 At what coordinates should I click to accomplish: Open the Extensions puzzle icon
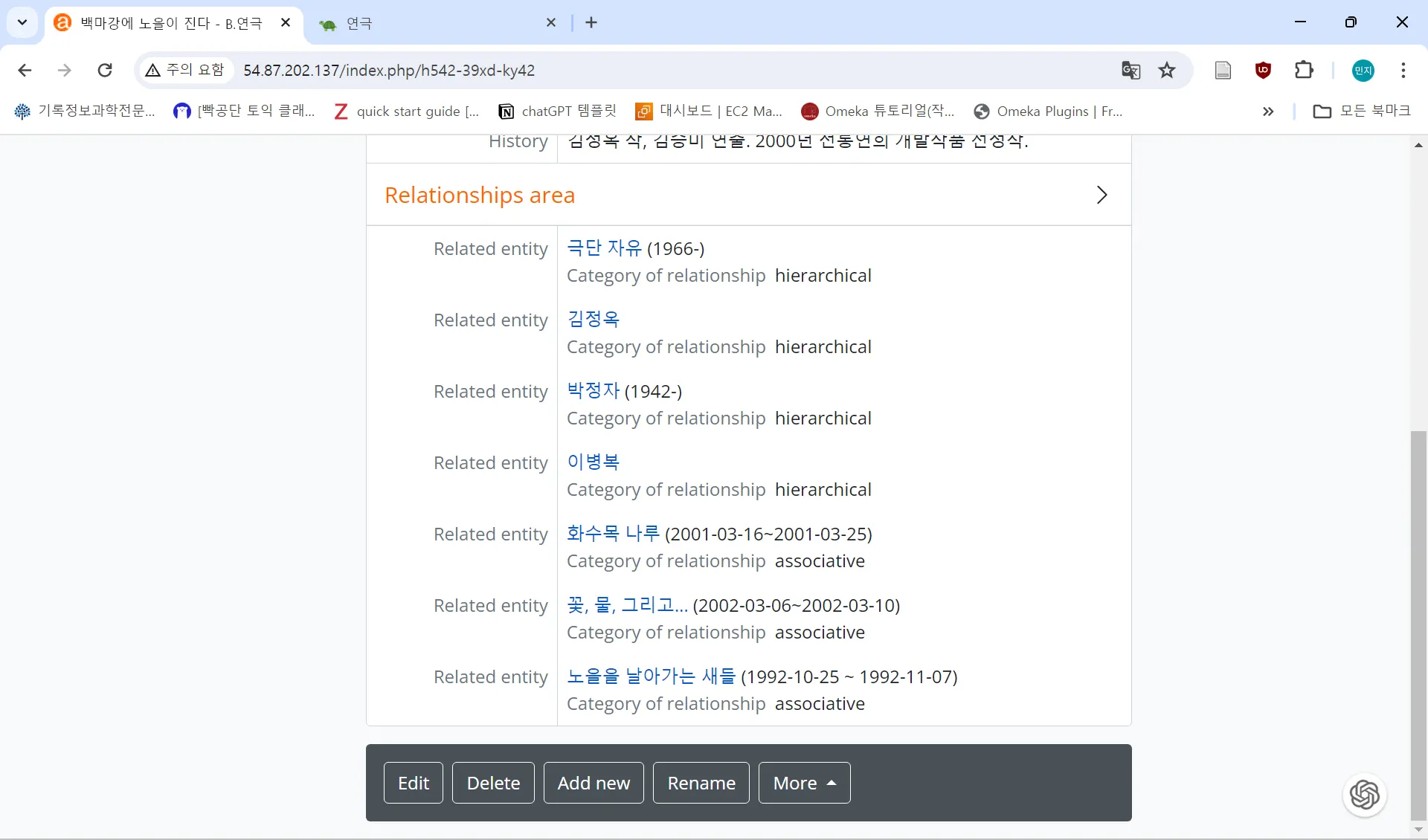pyautogui.click(x=1304, y=70)
